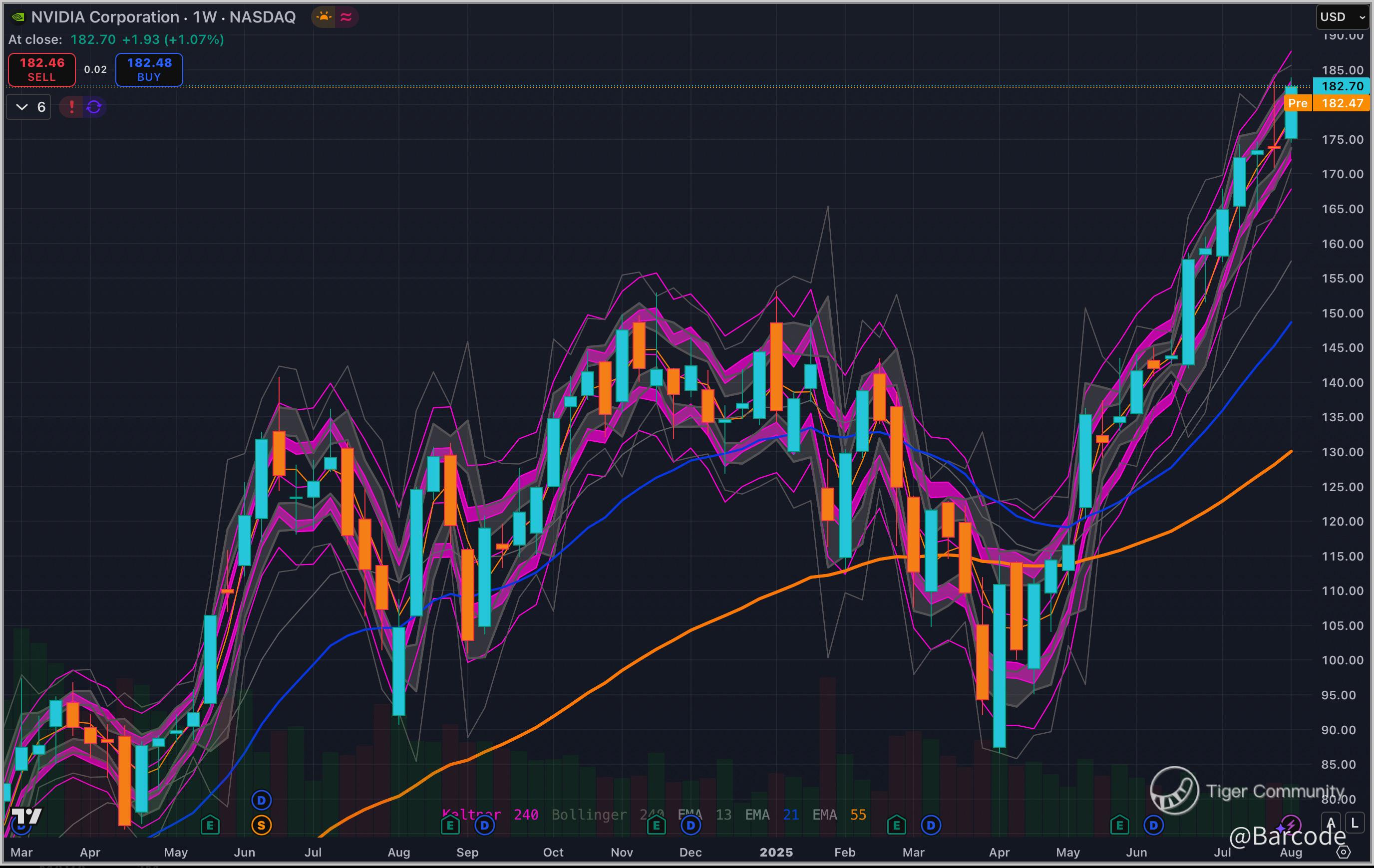The width and height of the screenshot is (1374, 868).
Task: Open the hexagon chart settings icon
Action: pyautogui.click(x=1343, y=852)
